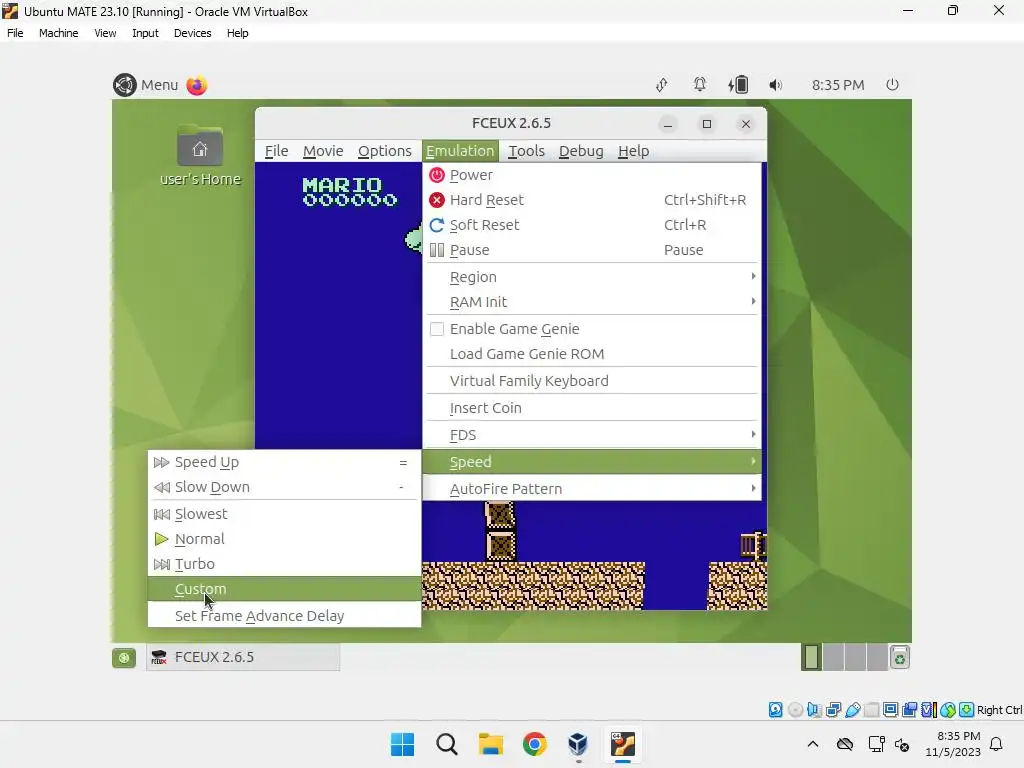1024x768 pixels.
Task: Open VirtualBox Input menu
Action: (x=145, y=33)
